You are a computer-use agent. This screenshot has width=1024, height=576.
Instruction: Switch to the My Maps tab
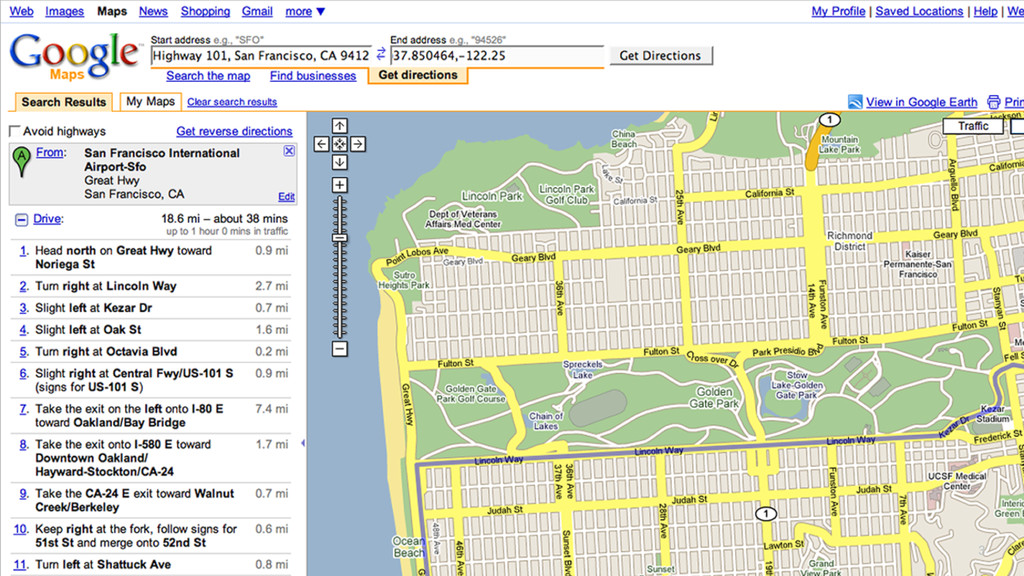click(x=150, y=101)
